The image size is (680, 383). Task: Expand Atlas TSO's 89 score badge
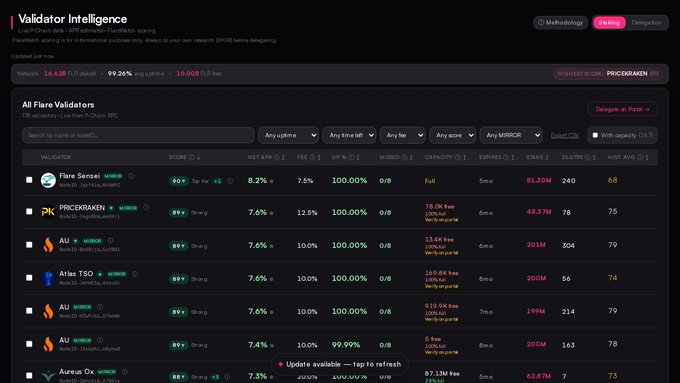178,279
